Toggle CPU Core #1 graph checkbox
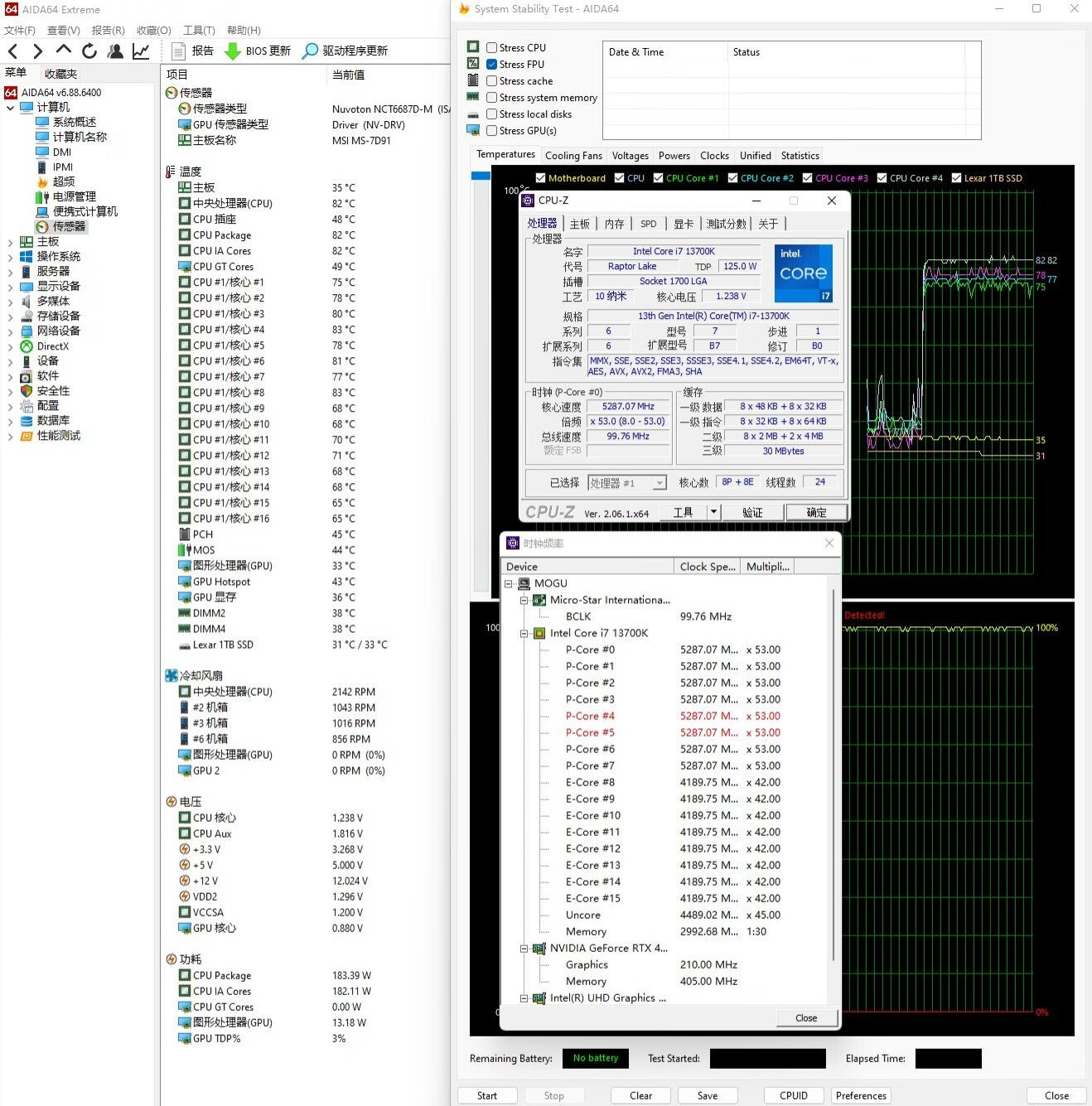 [659, 178]
